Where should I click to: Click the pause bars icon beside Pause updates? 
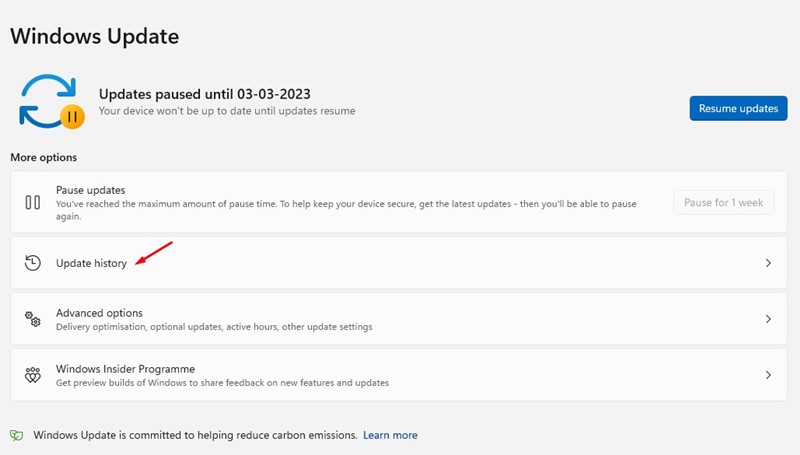tap(33, 203)
